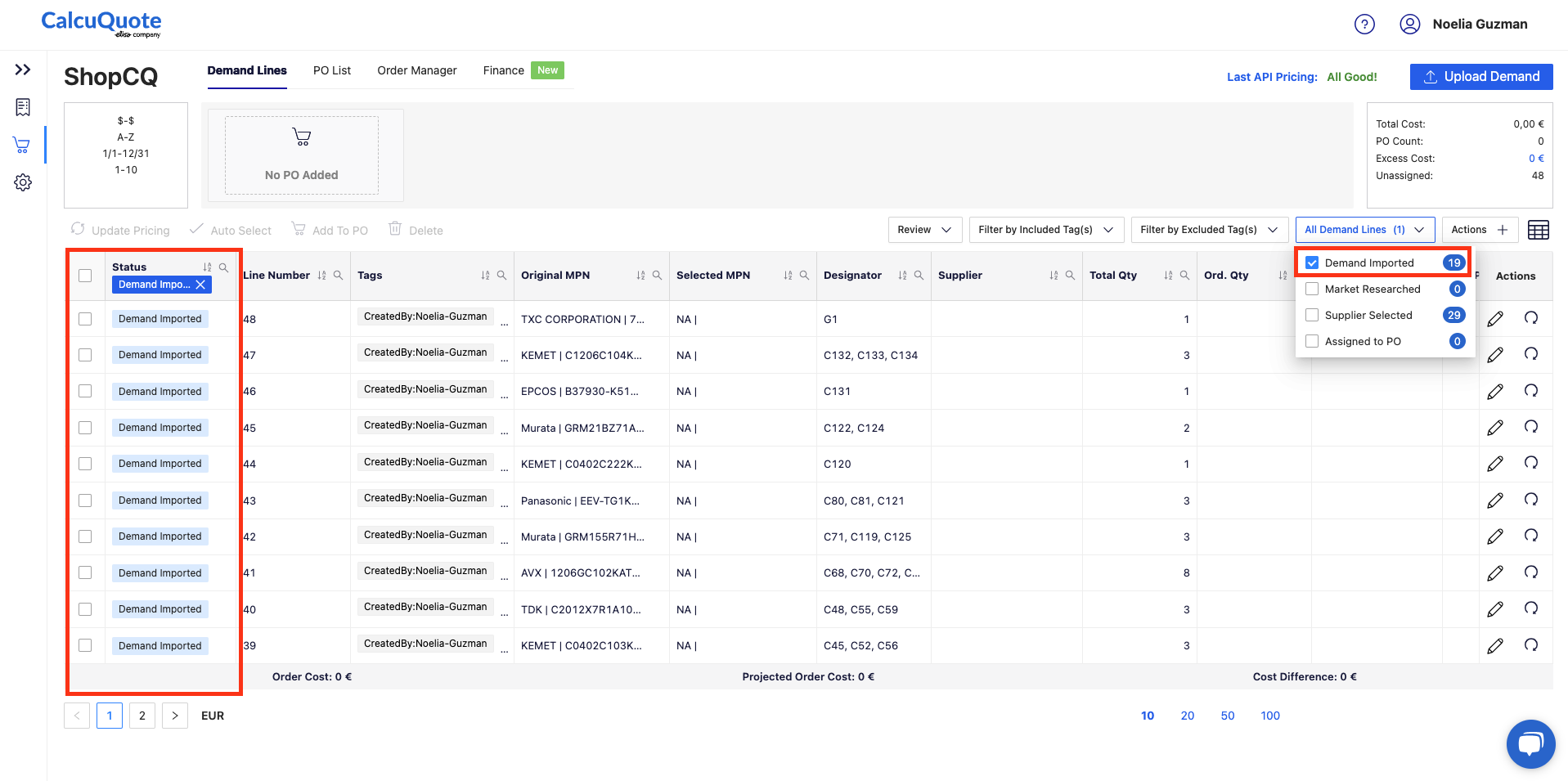Search the Original MPN column
1568x781 pixels.
pyautogui.click(x=657, y=276)
